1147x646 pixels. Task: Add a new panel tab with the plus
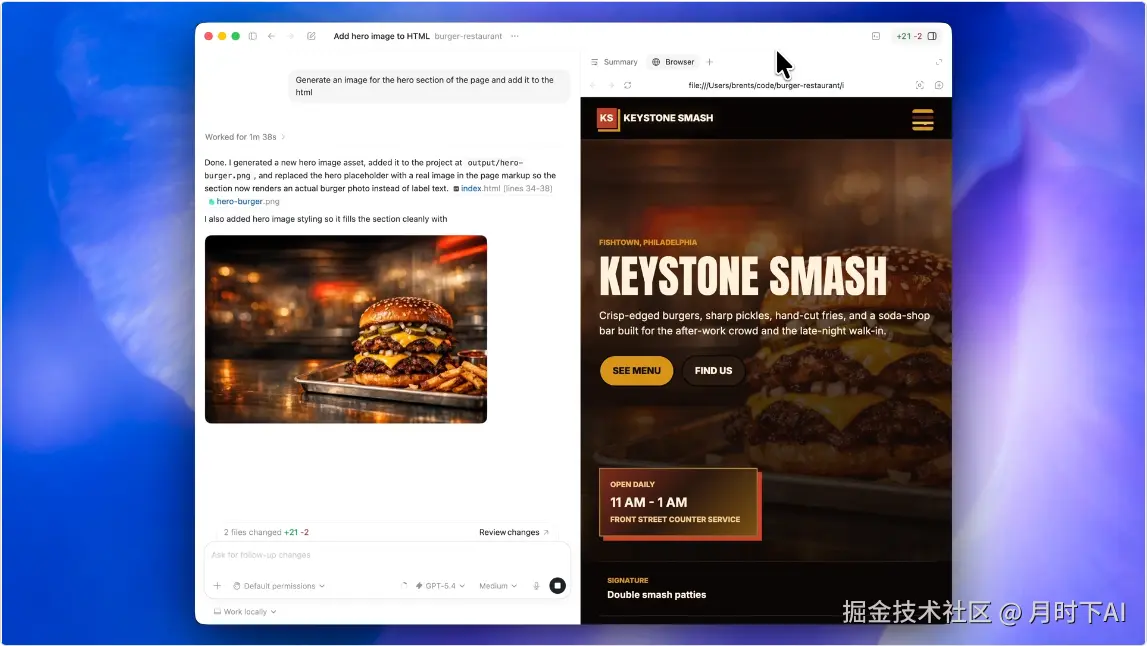710,62
